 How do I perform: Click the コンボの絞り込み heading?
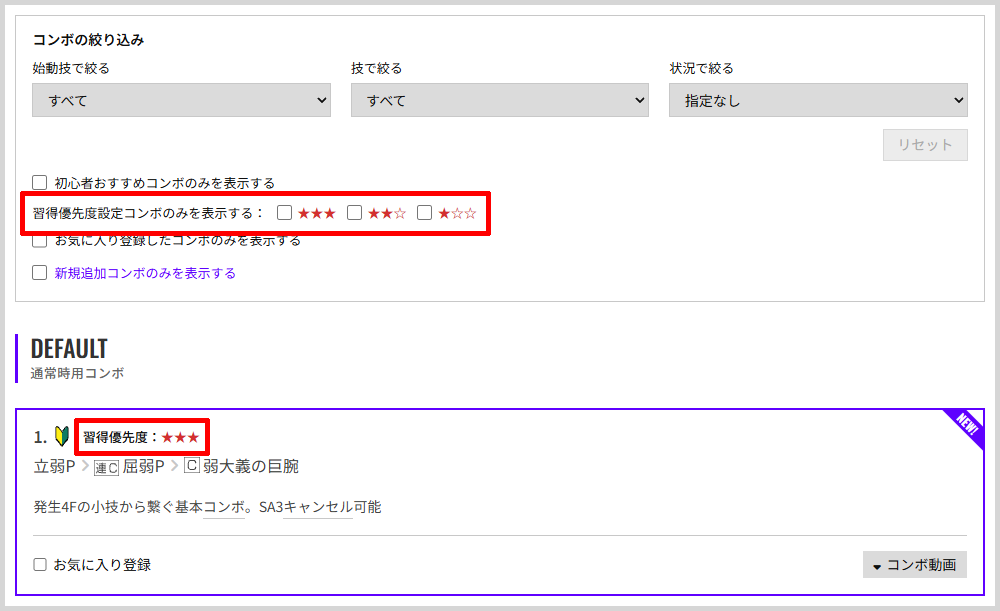(x=88, y=40)
